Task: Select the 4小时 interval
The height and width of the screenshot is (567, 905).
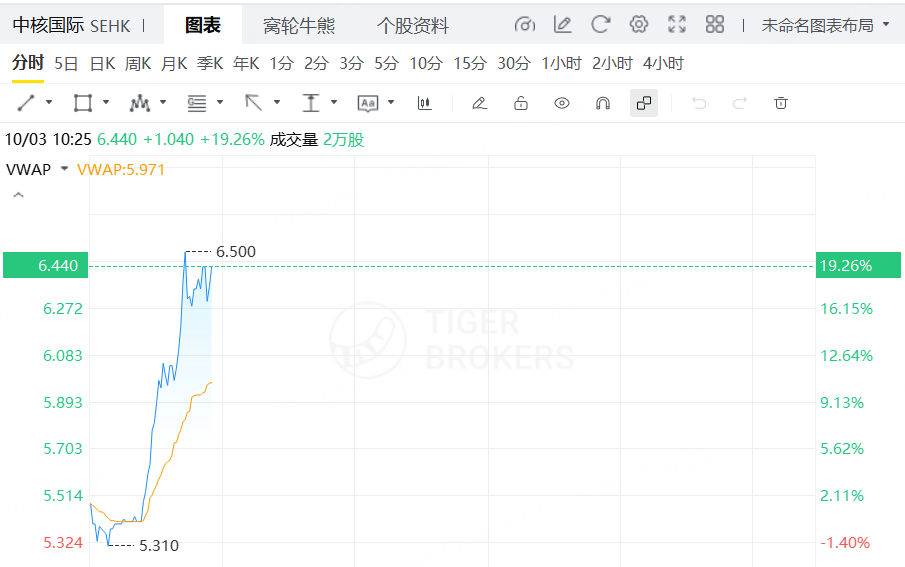Action: pyautogui.click(x=663, y=63)
